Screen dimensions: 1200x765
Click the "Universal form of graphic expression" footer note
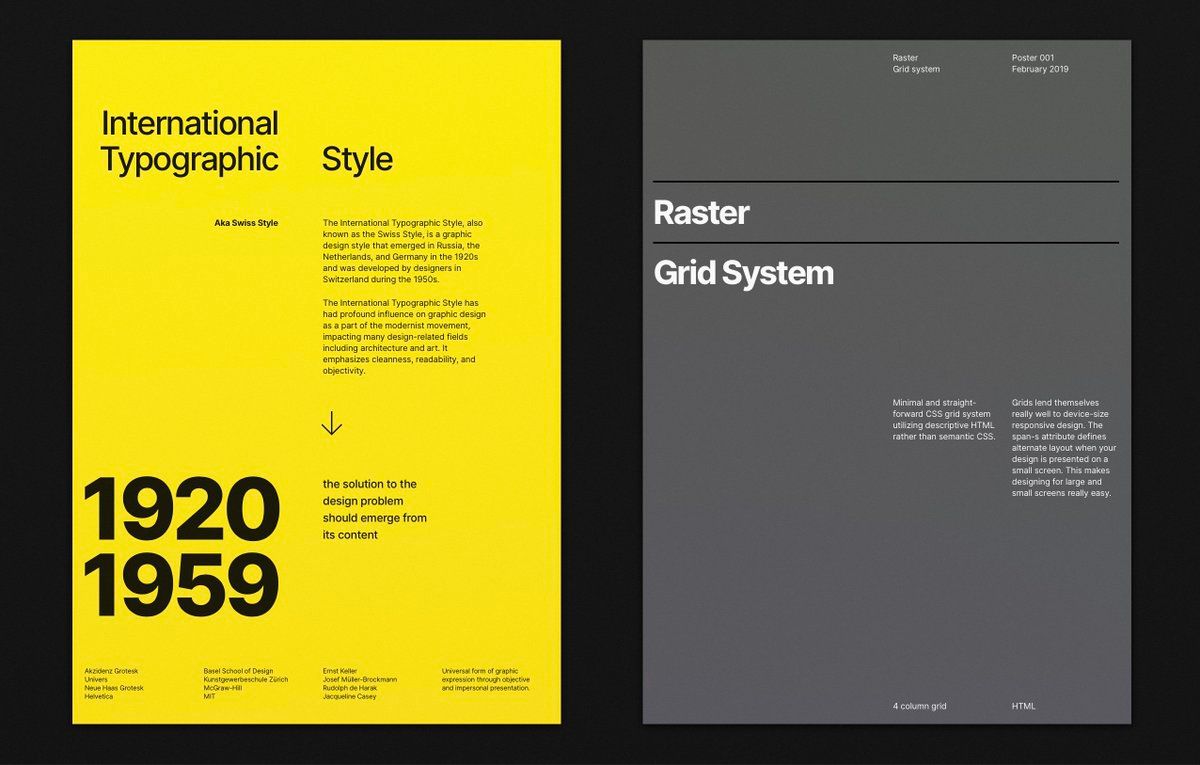click(x=486, y=679)
